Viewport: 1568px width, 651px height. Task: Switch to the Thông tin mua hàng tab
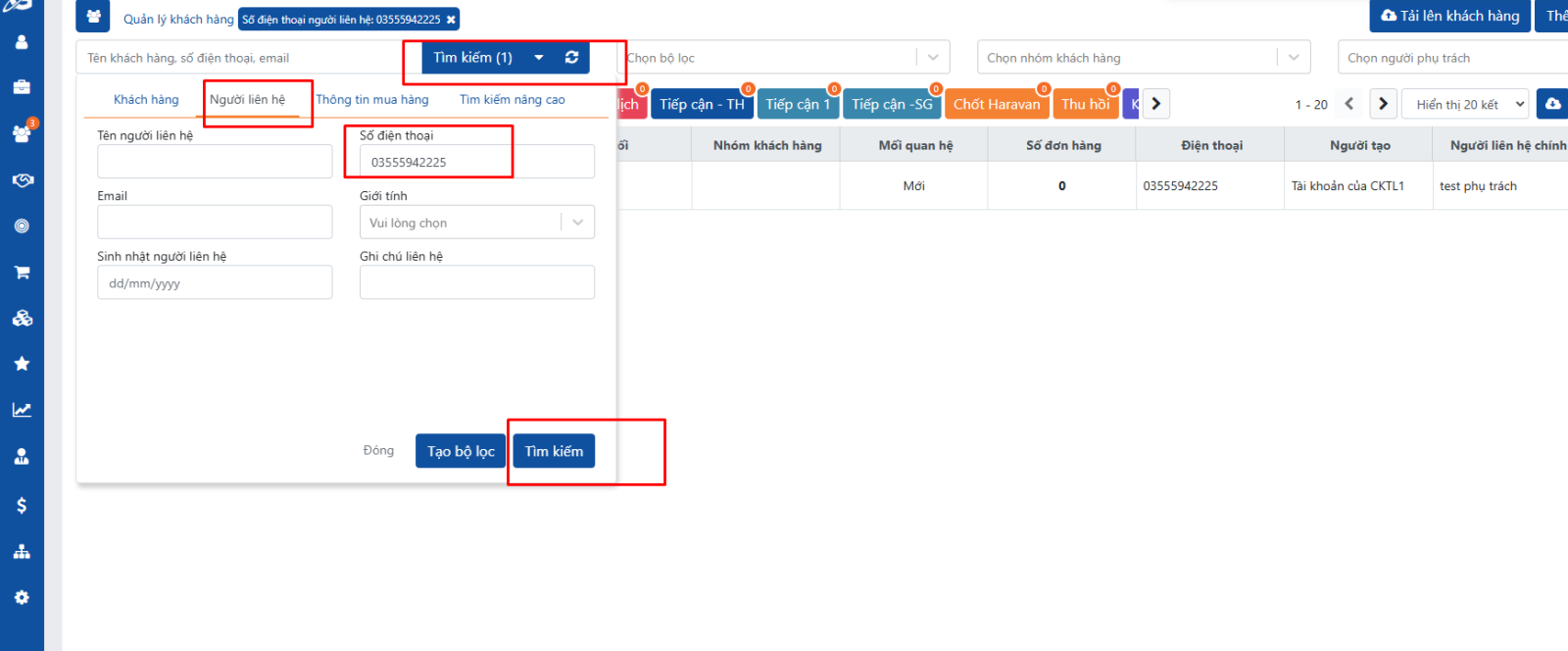pyautogui.click(x=372, y=100)
